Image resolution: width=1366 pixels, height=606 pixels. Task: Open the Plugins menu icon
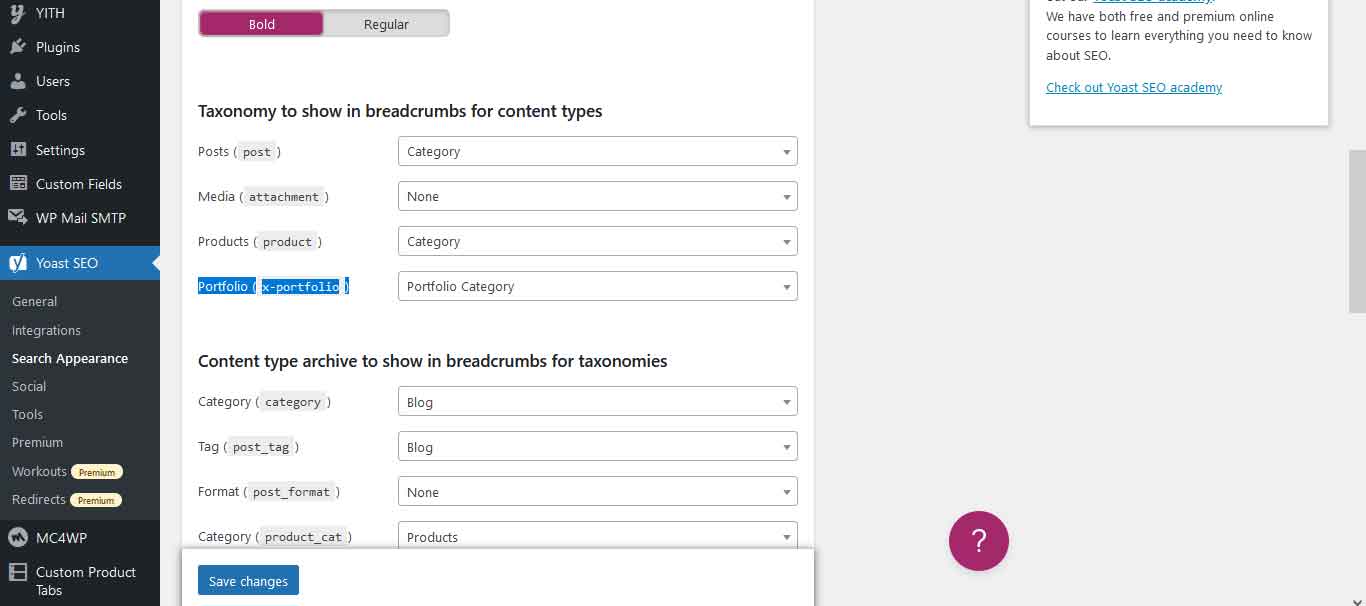(x=18, y=47)
